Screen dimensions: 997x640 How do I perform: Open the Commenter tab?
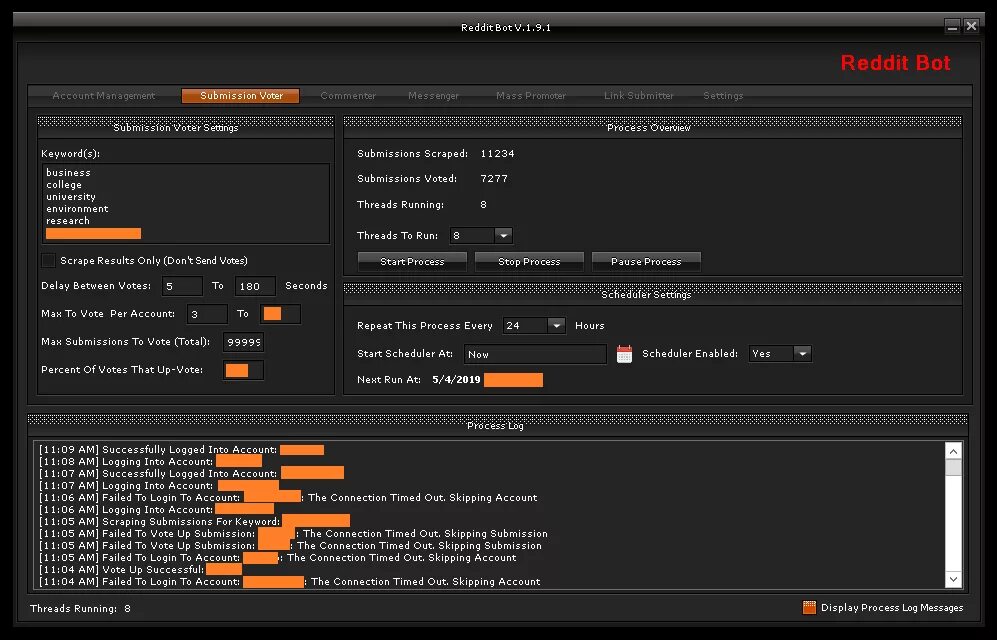tap(348, 95)
